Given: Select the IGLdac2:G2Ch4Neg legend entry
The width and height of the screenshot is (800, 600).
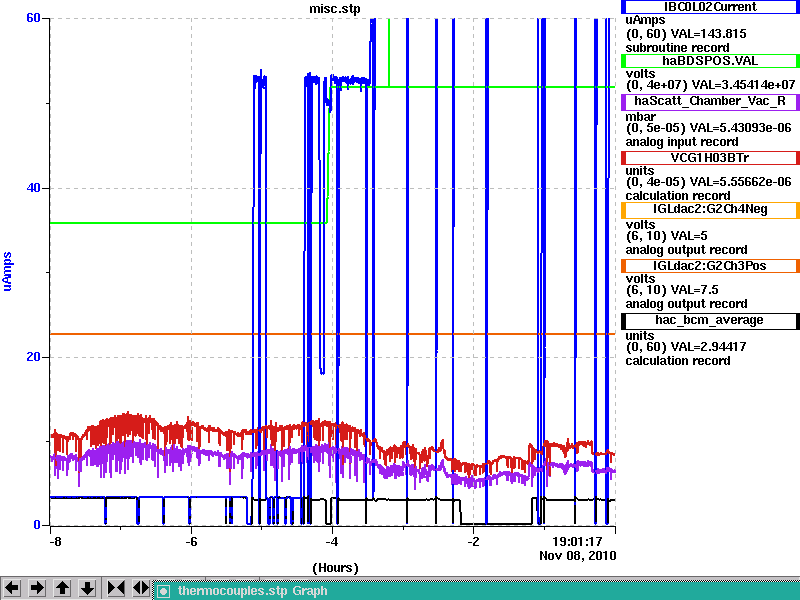Looking at the screenshot, I should [x=710, y=210].
